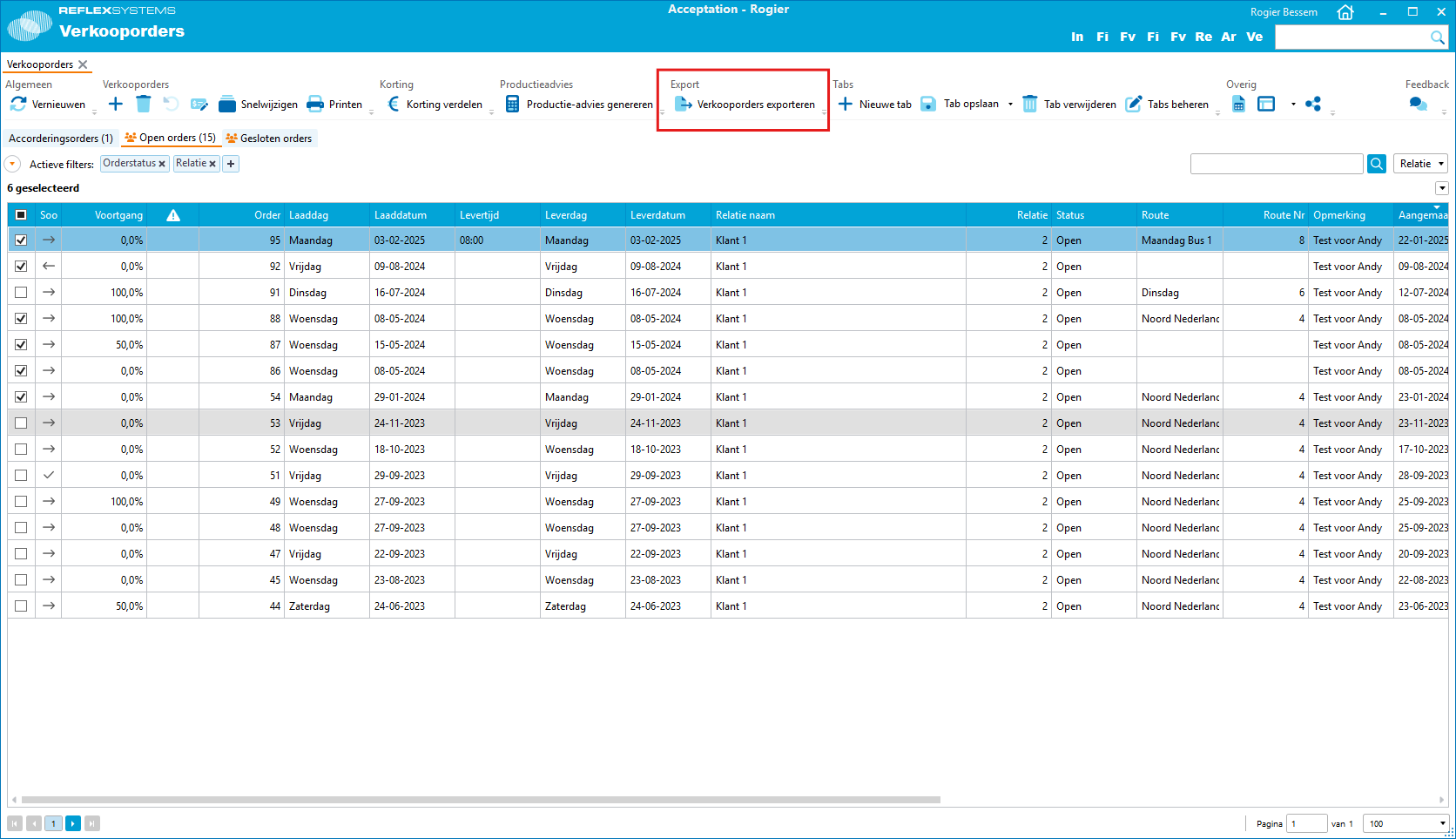Screen dimensions: 1456x839
Task: Open the Relatie search field dropdown
Action: click(x=1422, y=164)
